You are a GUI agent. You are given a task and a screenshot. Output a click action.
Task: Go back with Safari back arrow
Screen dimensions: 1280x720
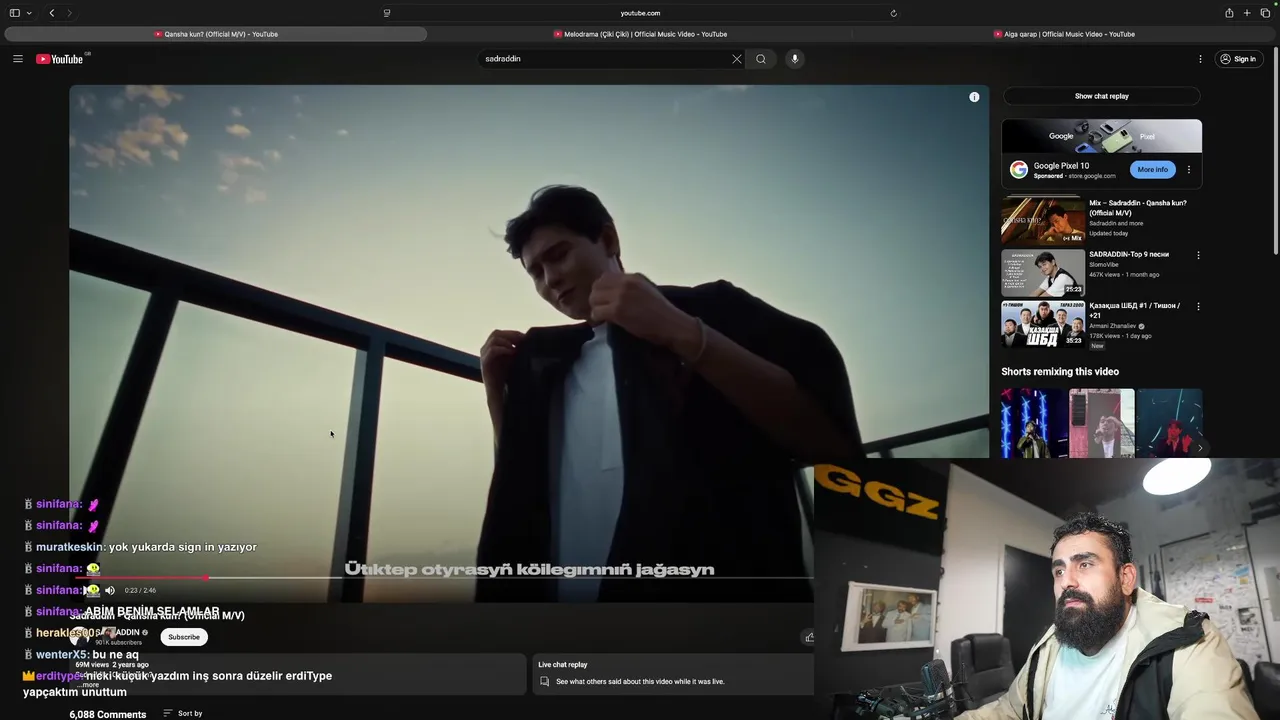pos(52,13)
